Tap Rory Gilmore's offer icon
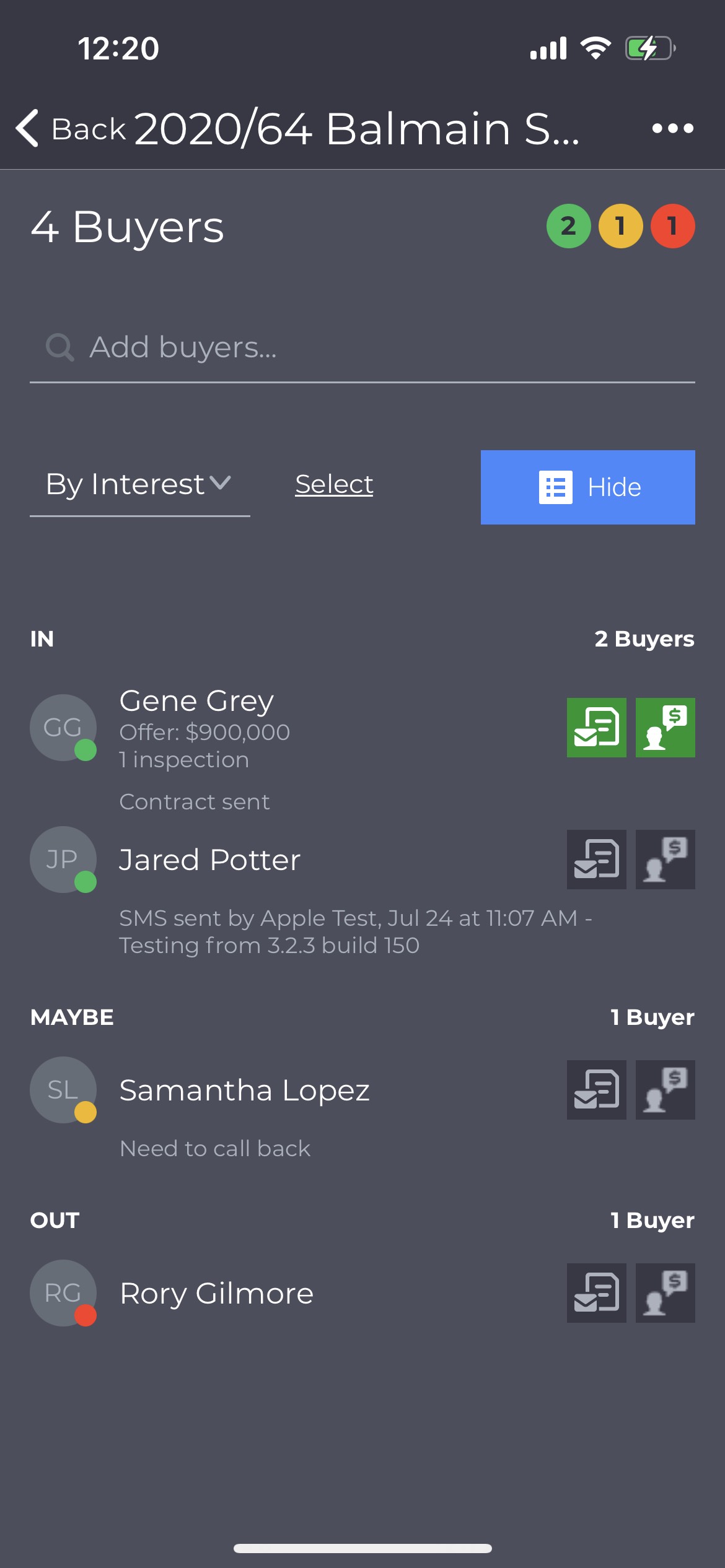725x1568 pixels. click(666, 1293)
